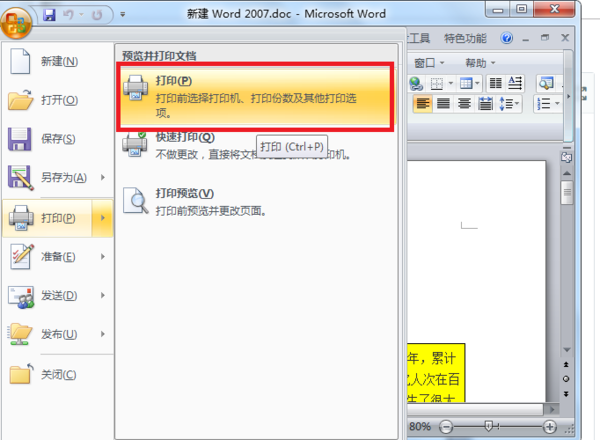
Task: Click the toolbar overflow right arrow
Action: tap(568, 96)
